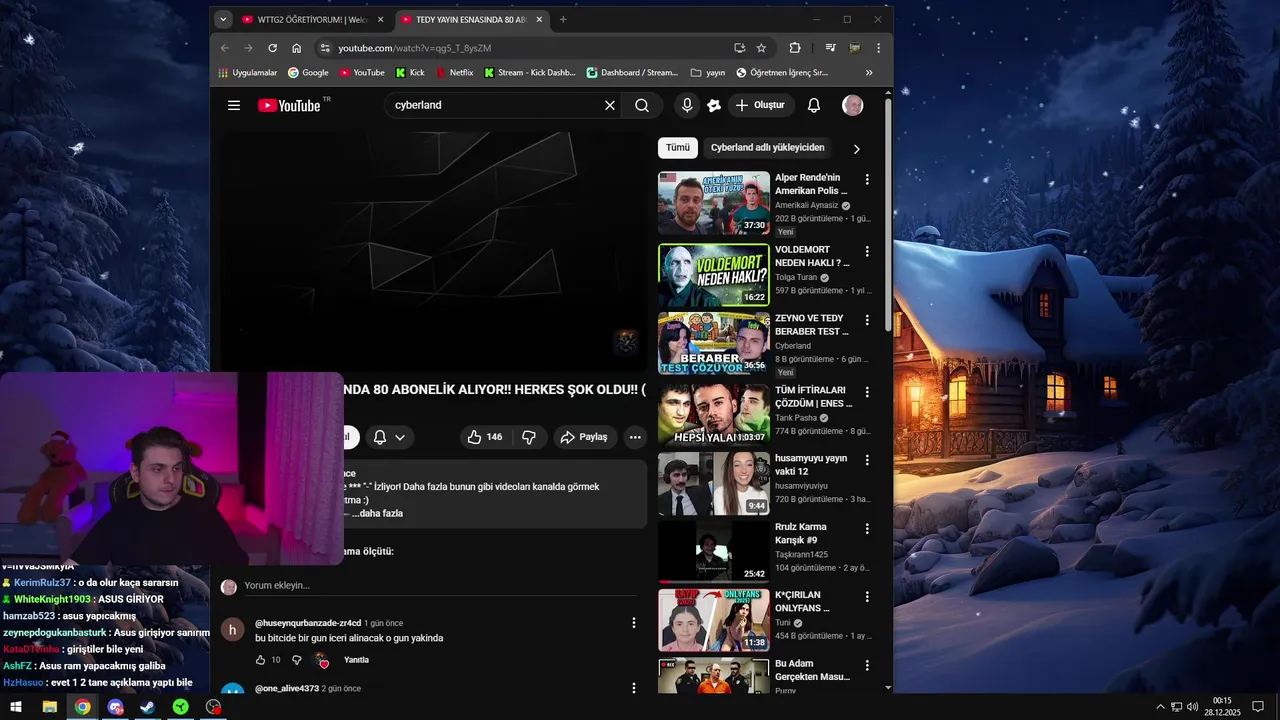
Task: Dislike the video with thumbs down
Action: (529, 437)
